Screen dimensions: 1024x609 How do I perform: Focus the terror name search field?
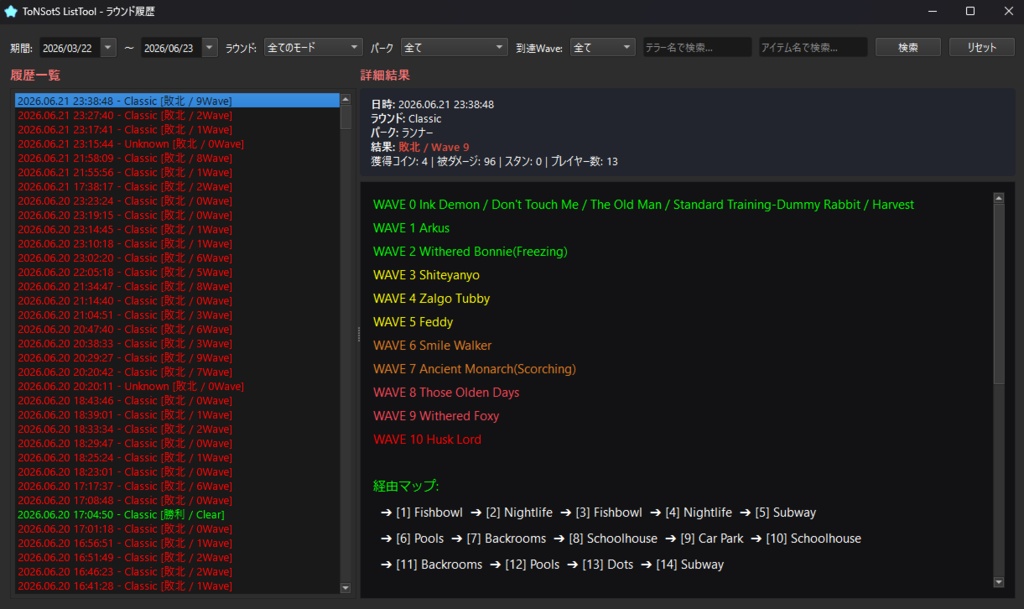(x=697, y=47)
